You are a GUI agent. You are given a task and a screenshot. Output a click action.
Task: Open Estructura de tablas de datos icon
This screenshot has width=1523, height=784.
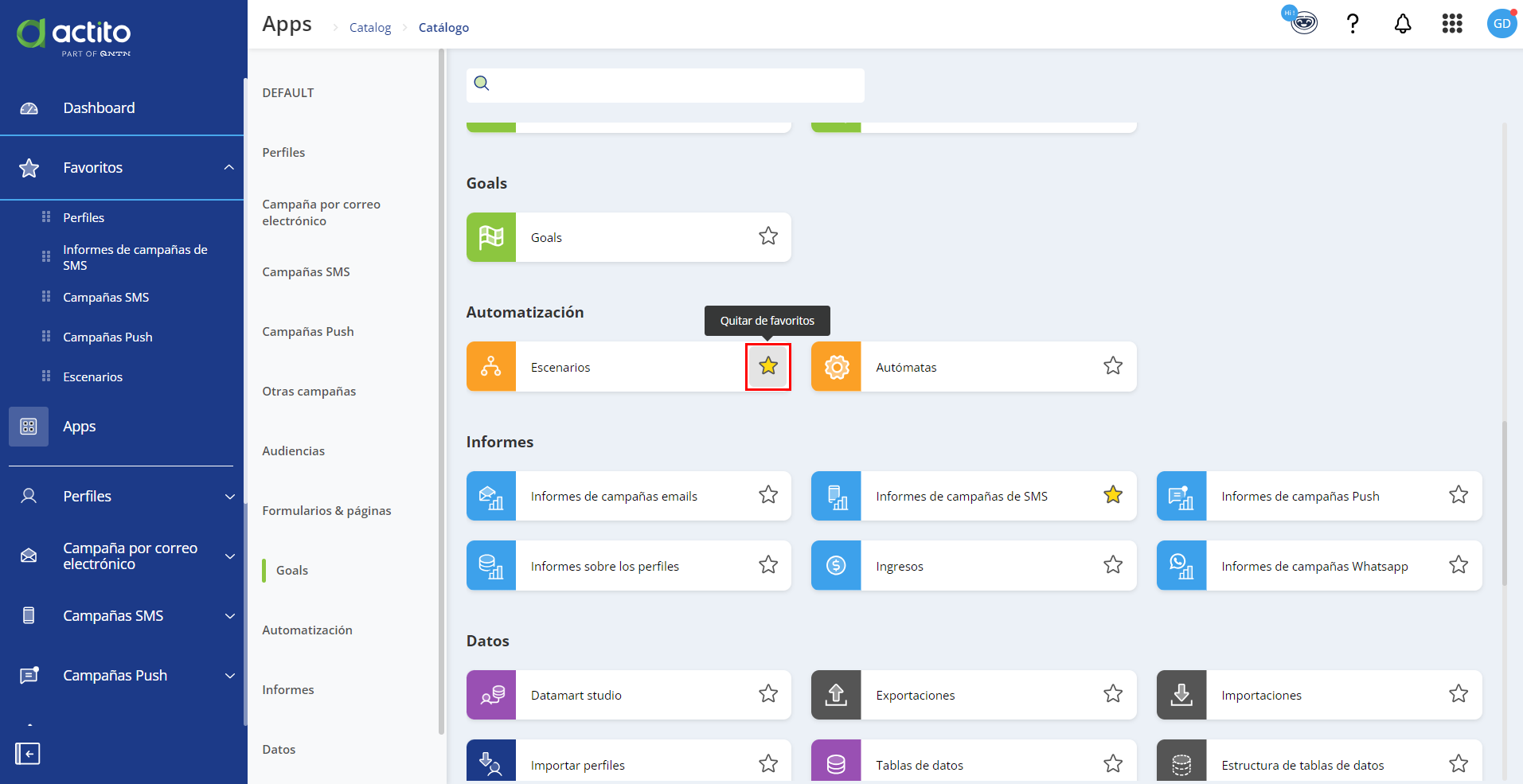tap(1181, 762)
